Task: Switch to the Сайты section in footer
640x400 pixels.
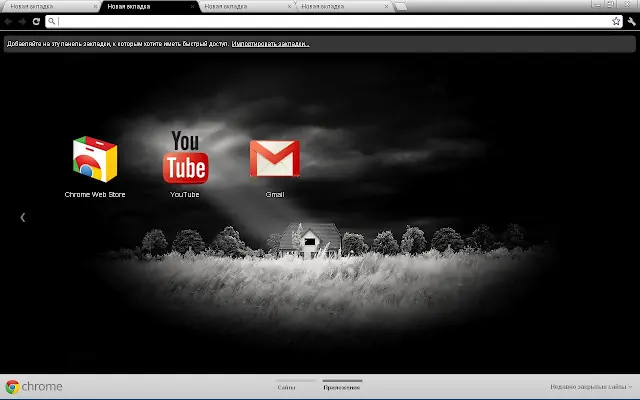Action: pyautogui.click(x=286, y=387)
